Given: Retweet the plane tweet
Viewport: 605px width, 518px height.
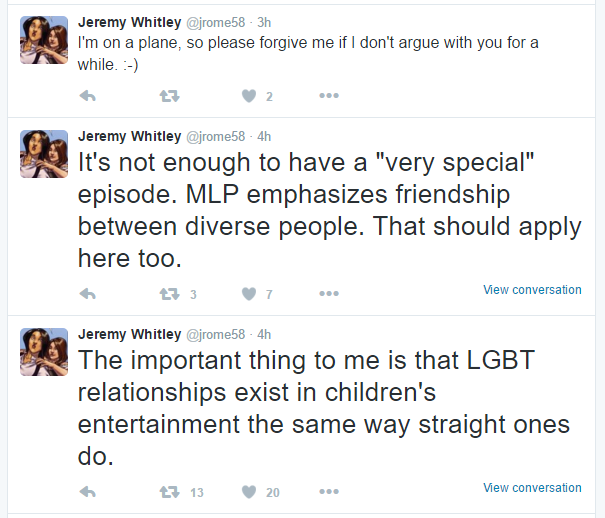Looking at the screenshot, I should [169, 96].
